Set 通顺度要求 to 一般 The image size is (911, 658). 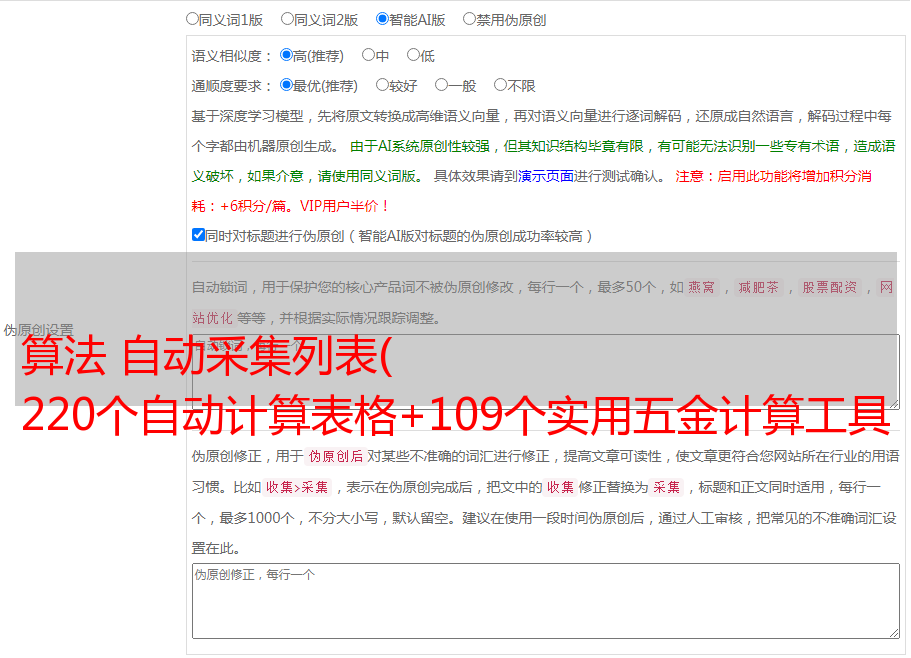(441, 85)
